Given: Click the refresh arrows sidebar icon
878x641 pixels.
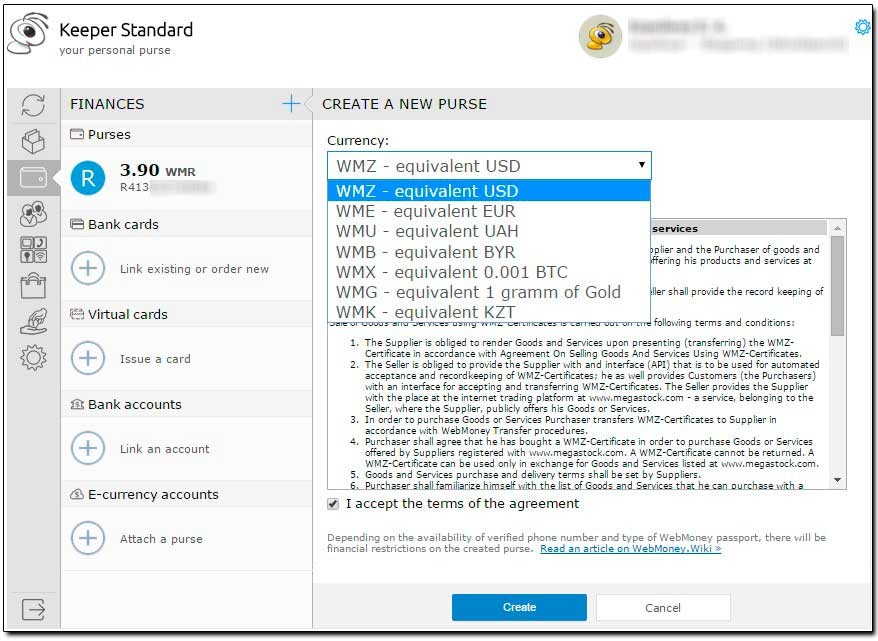Looking at the screenshot, I should [33, 106].
